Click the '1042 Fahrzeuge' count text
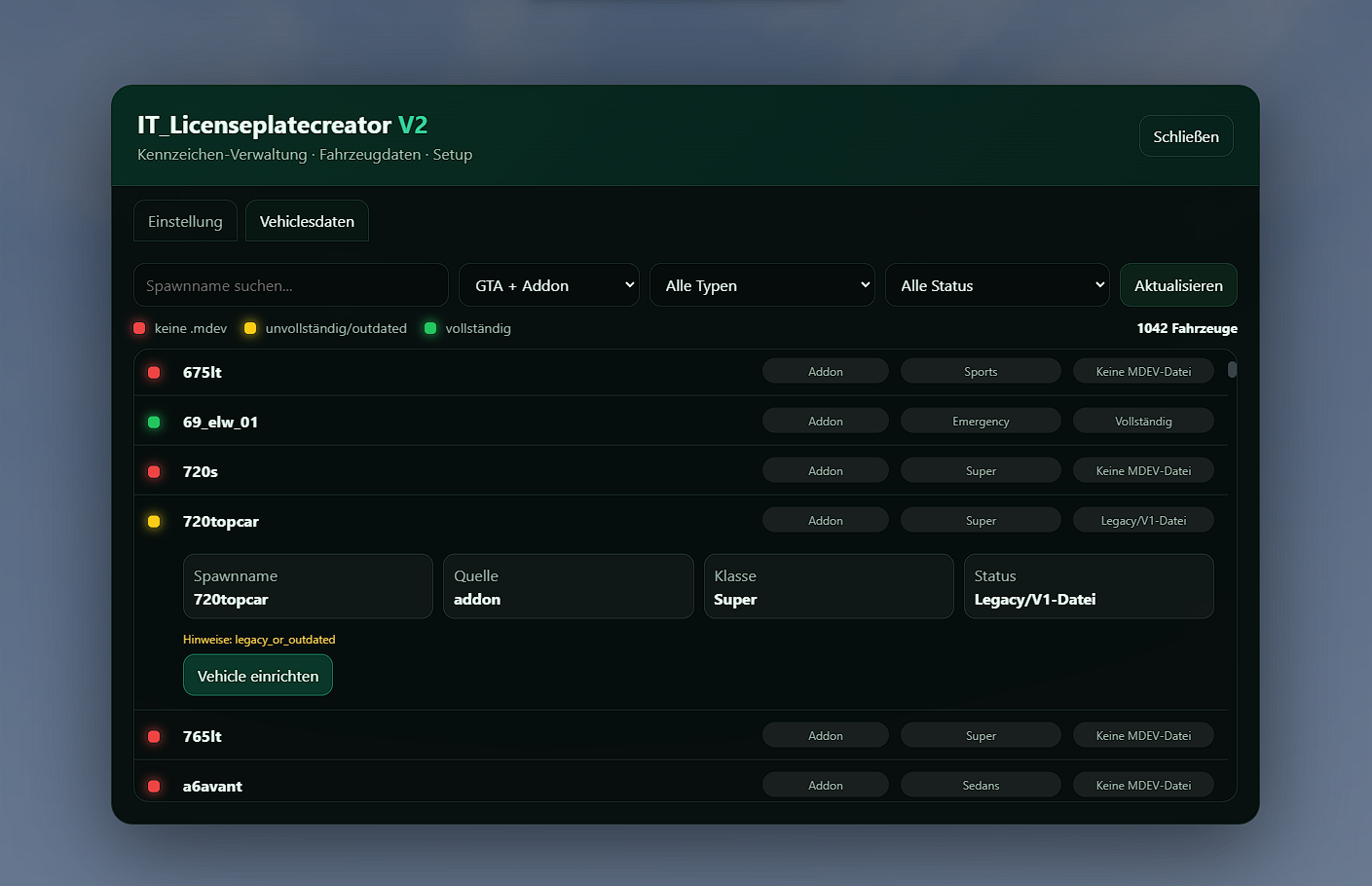The width and height of the screenshot is (1372, 886). (1187, 328)
